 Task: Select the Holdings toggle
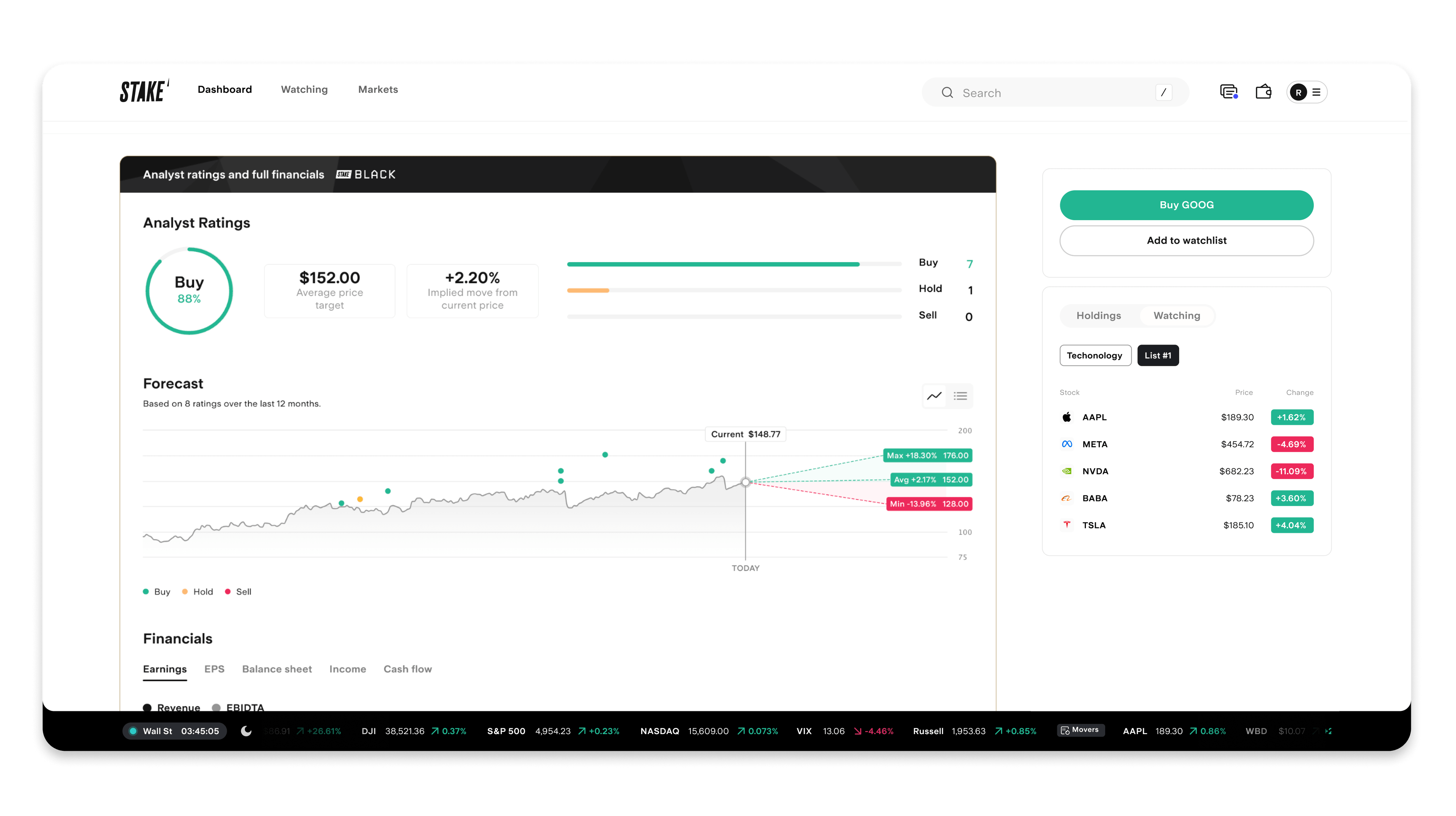pyautogui.click(x=1098, y=315)
